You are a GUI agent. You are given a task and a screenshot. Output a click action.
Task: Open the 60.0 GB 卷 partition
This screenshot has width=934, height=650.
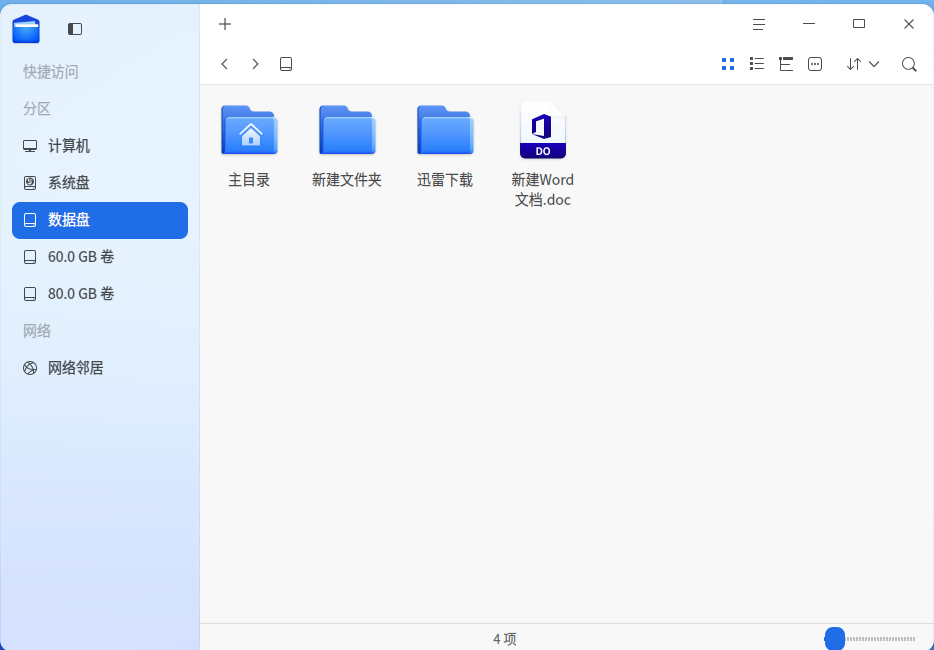click(x=100, y=257)
